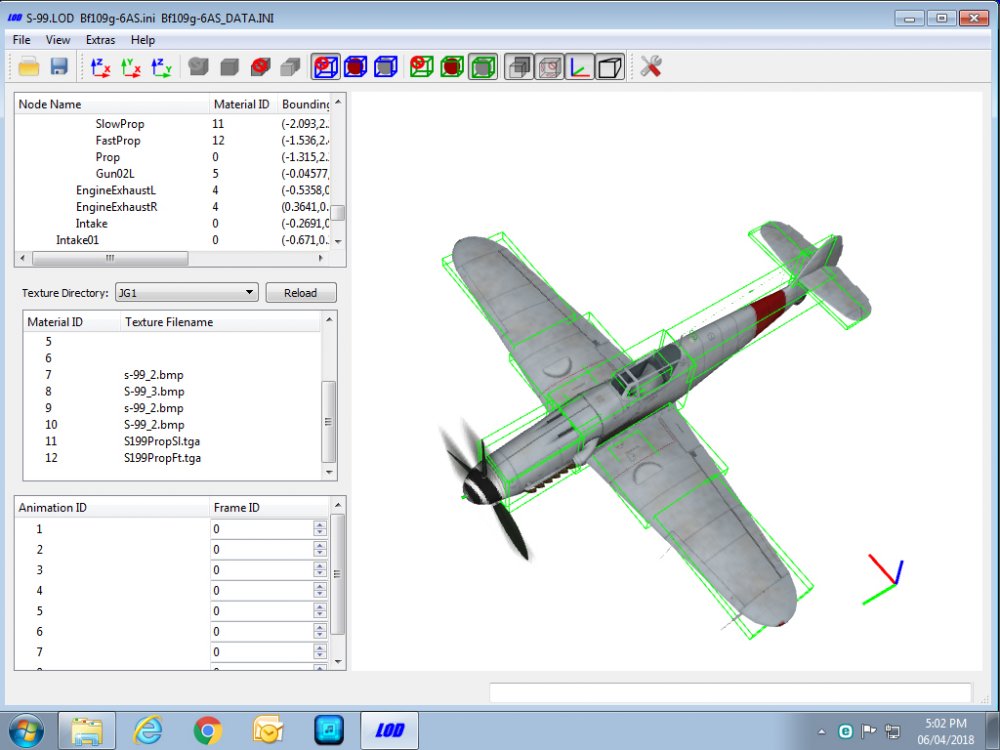Click the save floppy disk icon
The width and height of the screenshot is (1000, 750).
click(59, 66)
